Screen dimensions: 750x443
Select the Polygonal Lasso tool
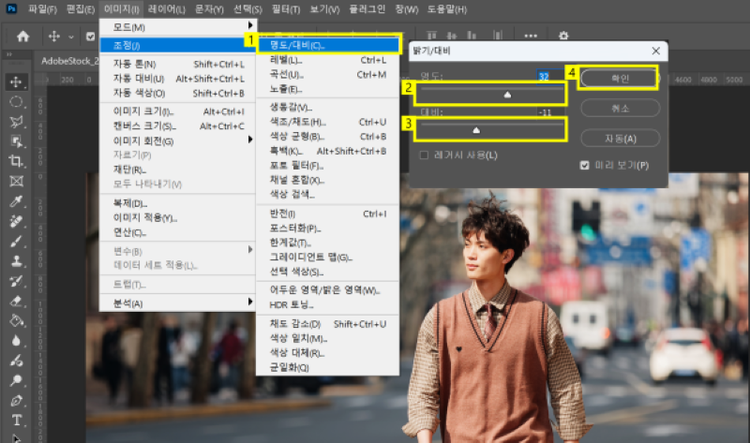(x=16, y=122)
